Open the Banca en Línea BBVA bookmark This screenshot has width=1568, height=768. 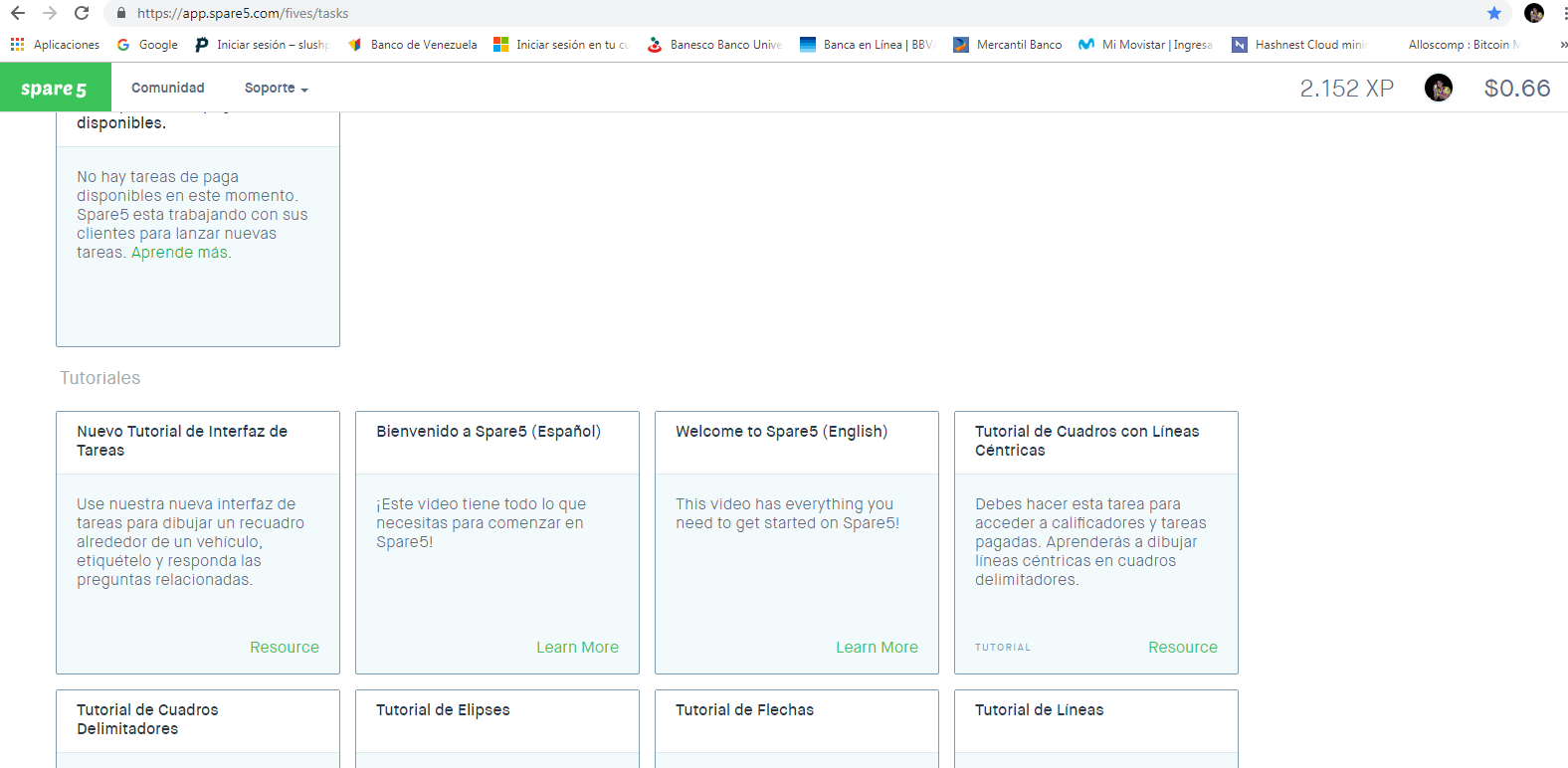tap(867, 45)
